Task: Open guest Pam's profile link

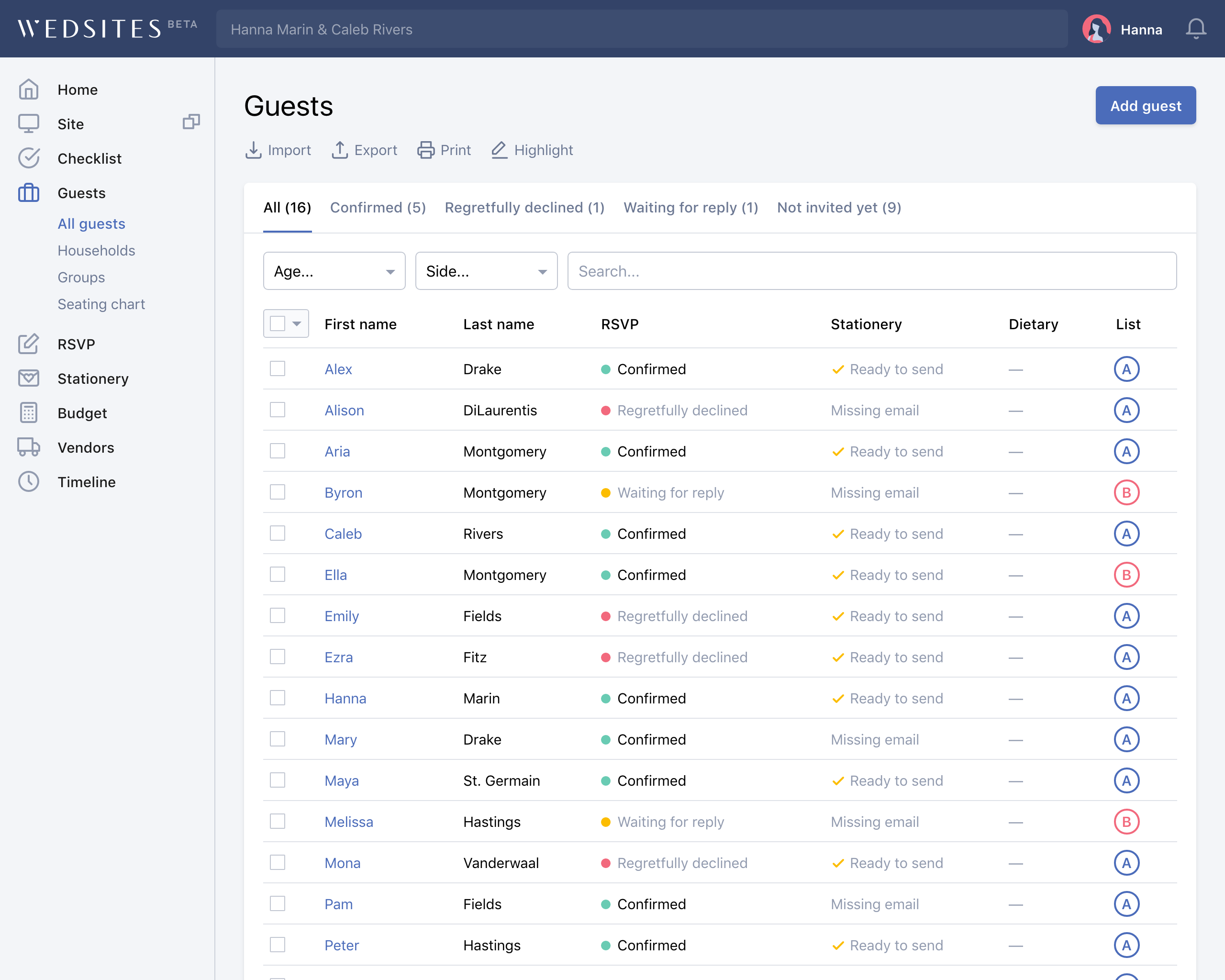Action: click(x=339, y=904)
